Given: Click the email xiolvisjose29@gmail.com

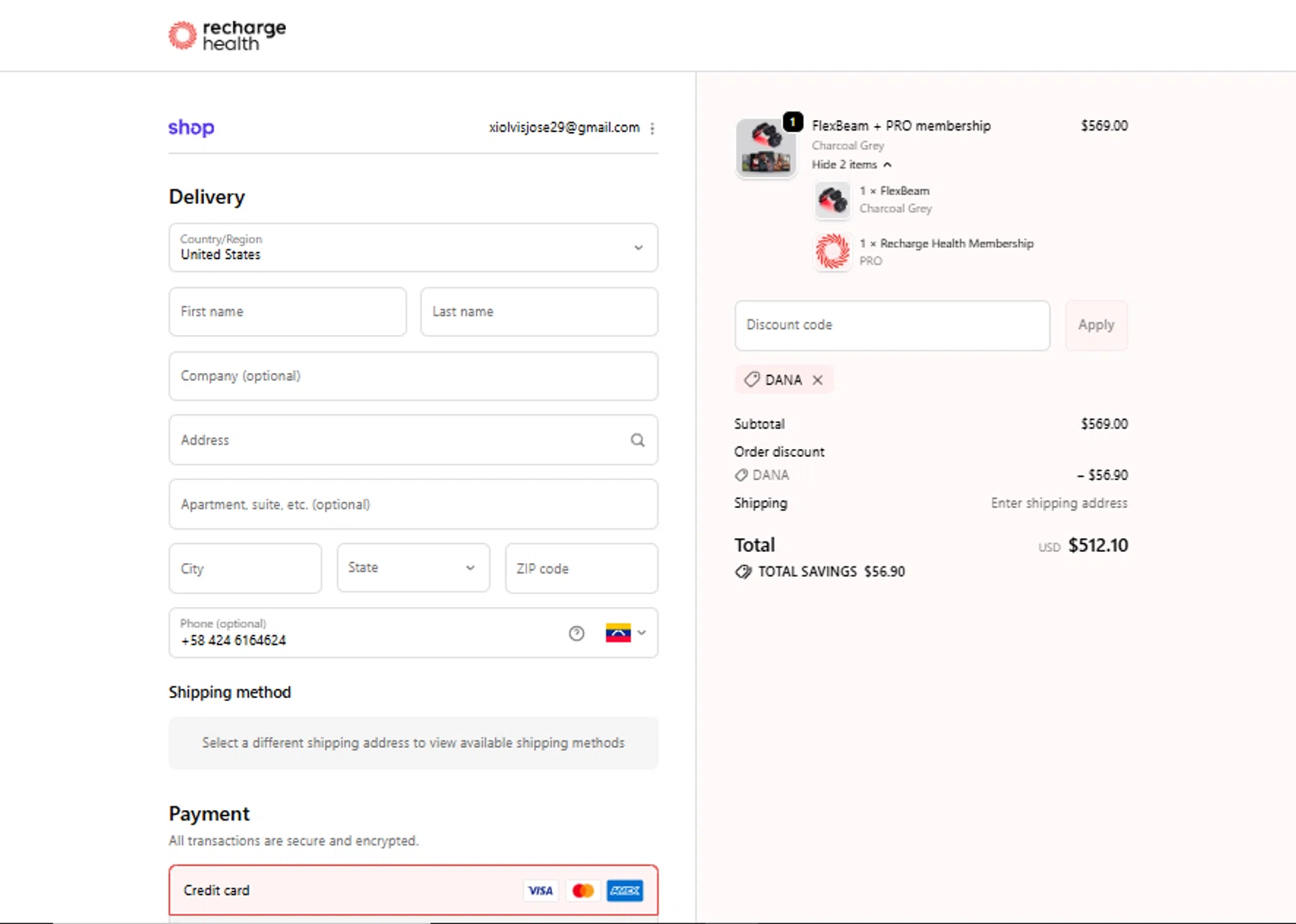Looking at the screenshot, I should (x=564, y=128).
